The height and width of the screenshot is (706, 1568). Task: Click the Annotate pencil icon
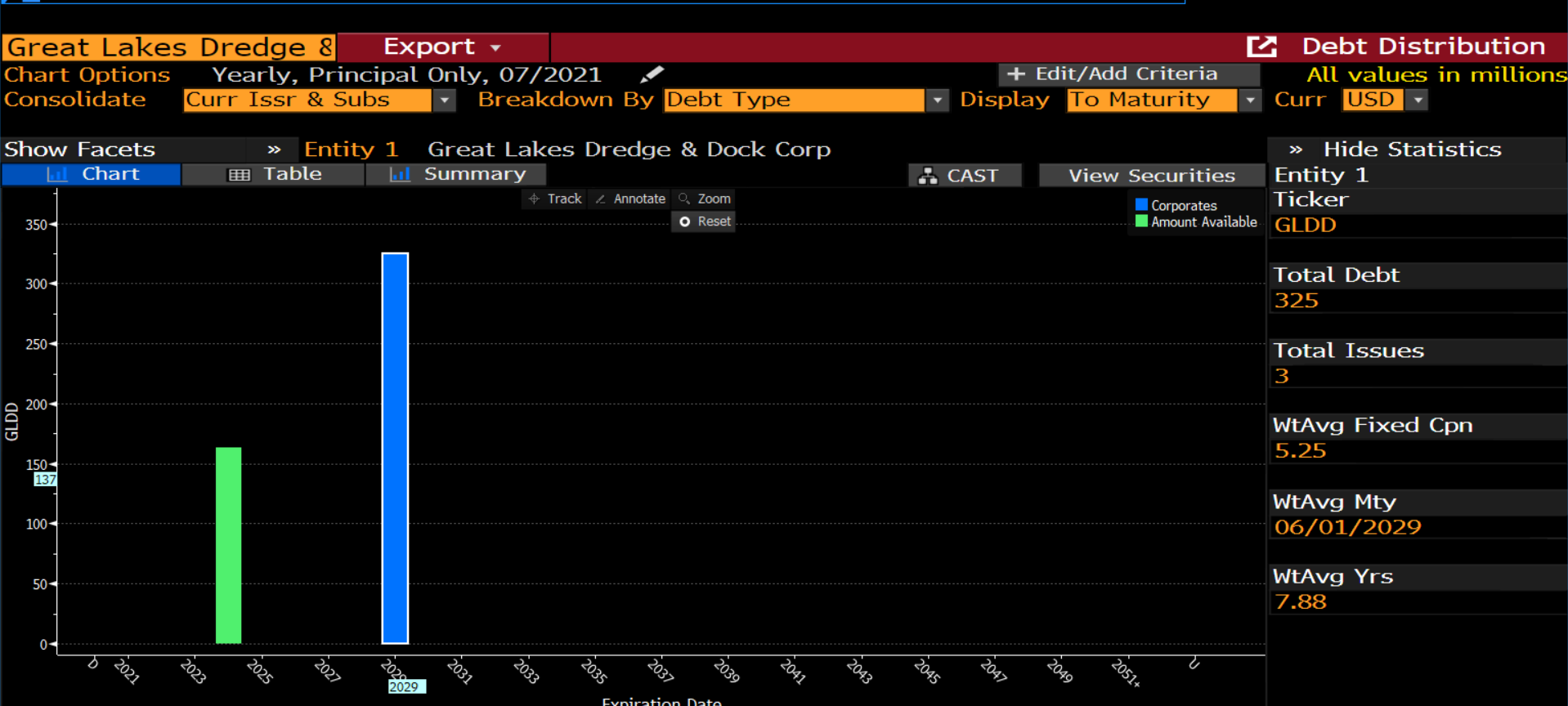(x=600, y=199)
